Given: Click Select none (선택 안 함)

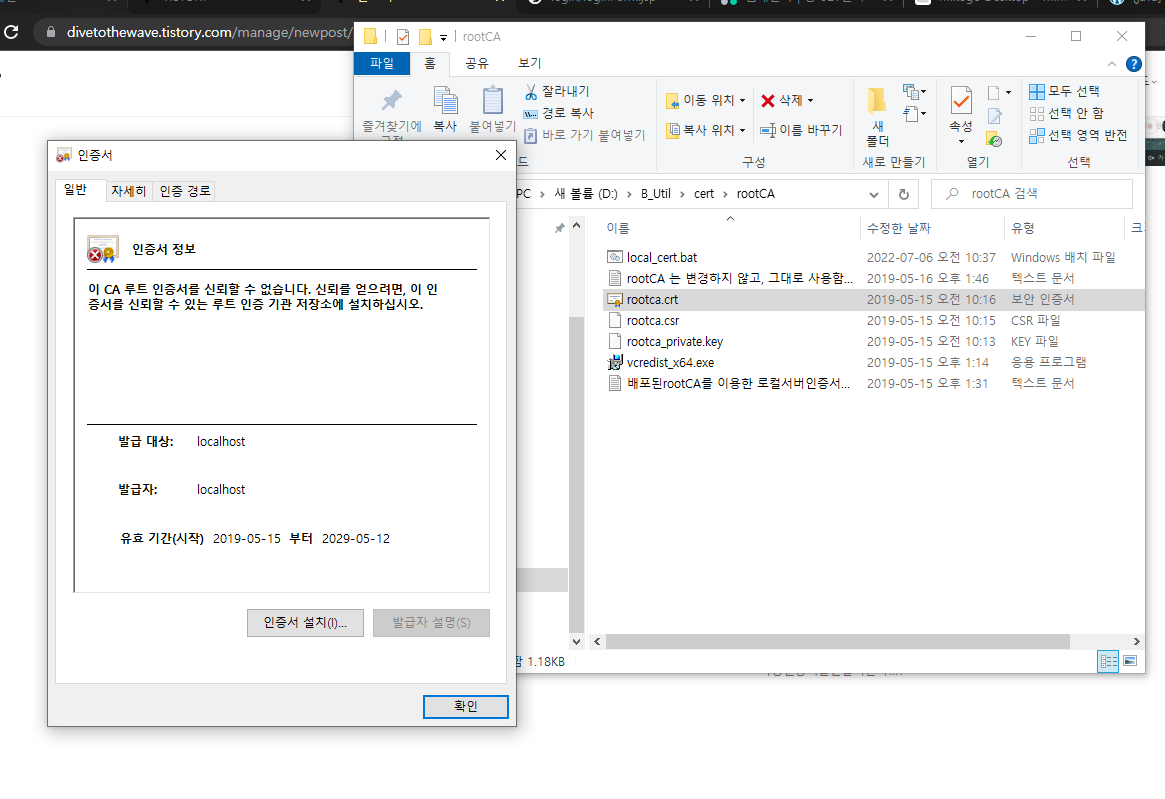Looking at the screenshot, I should click(x=1067, y=113).
